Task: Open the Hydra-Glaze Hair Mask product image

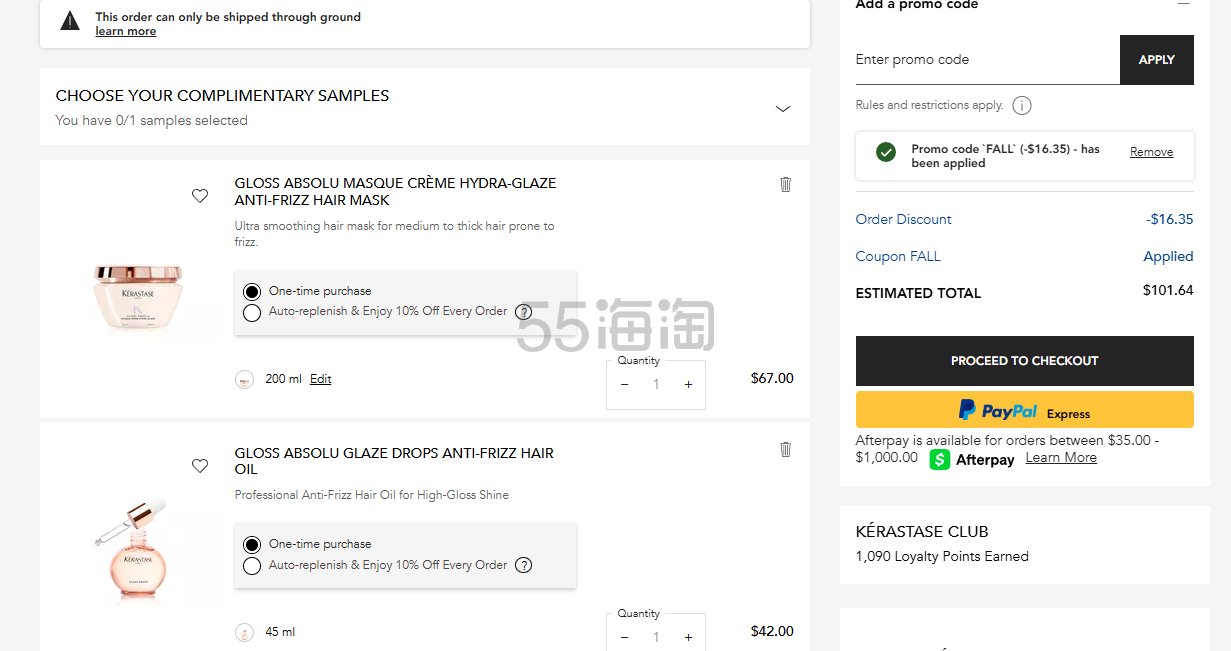Action: 138,296
